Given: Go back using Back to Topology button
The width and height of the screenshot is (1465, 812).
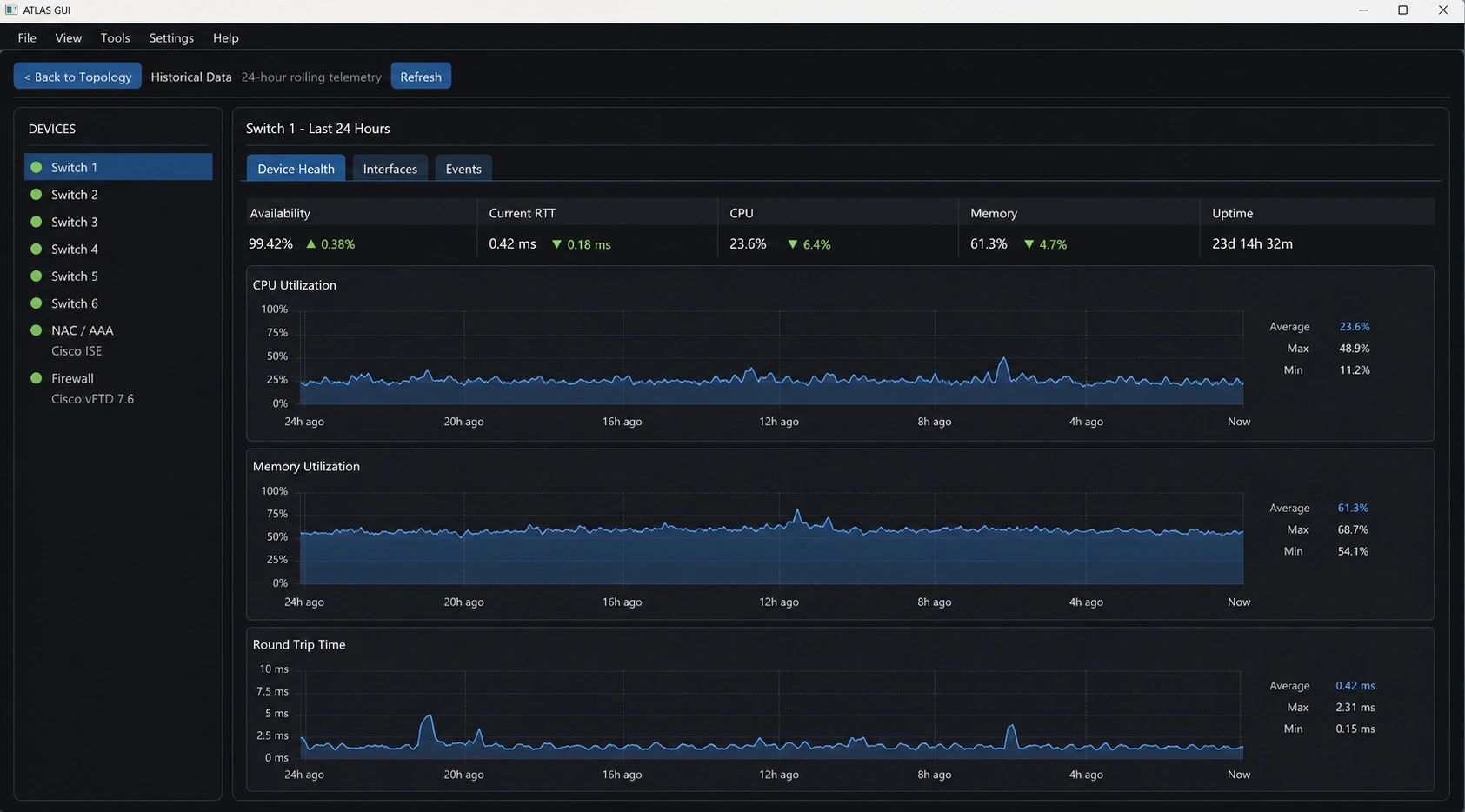Looking at the screenshot, I should click(x=77, y=77).
